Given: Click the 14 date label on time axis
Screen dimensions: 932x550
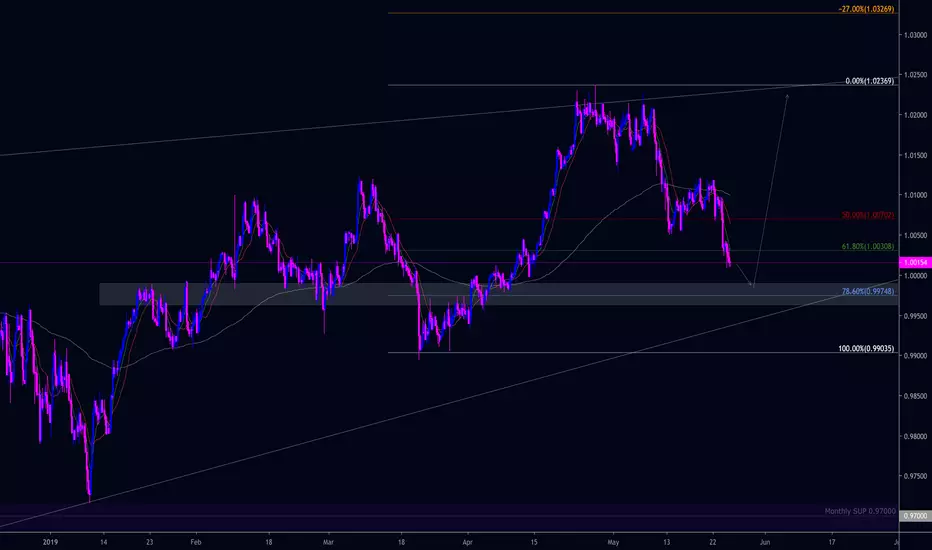Looking at the screenshot, I should point(103,542).
